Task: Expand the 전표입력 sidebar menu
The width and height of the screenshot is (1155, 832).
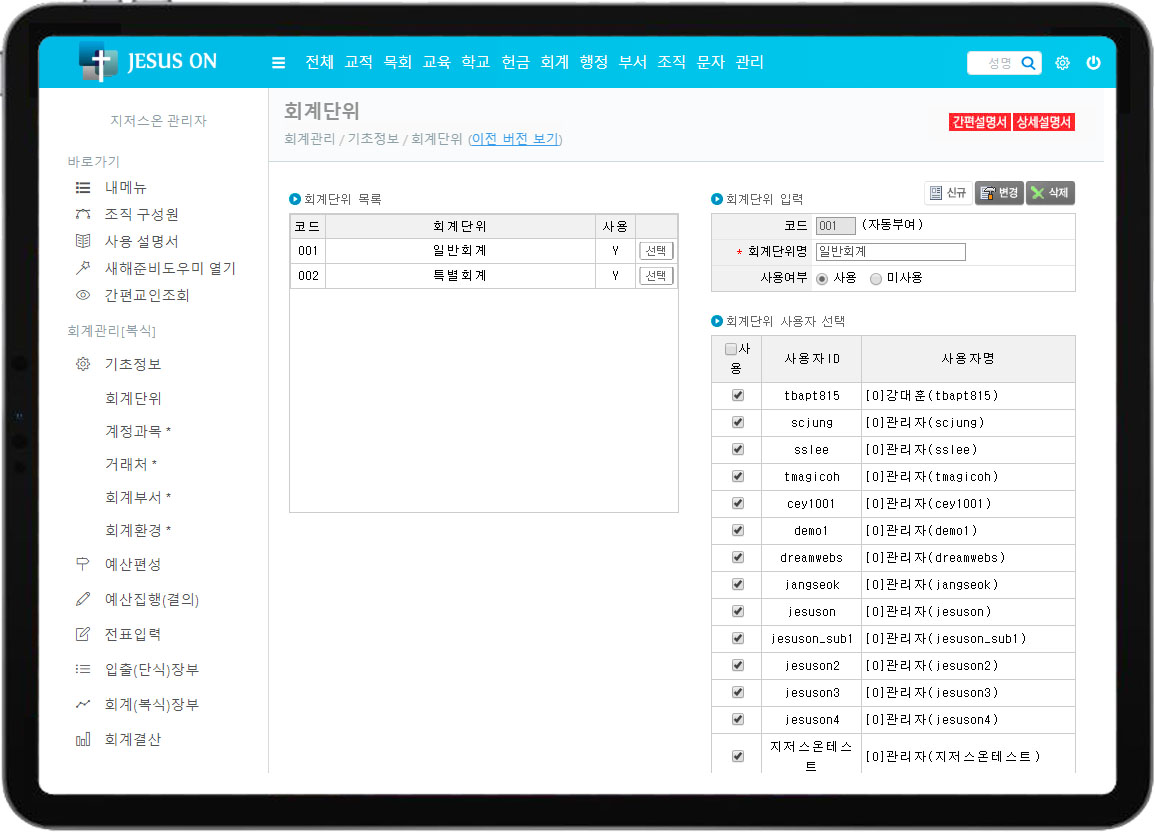Action: 132,634
